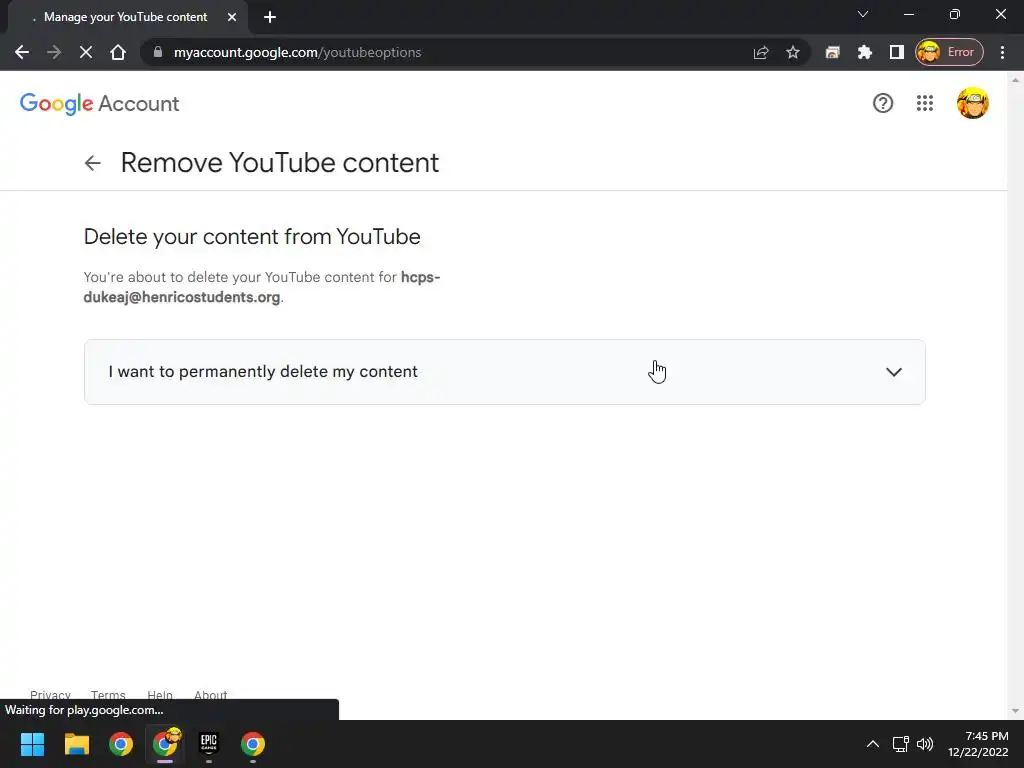Click the Google Account logo
This screenshot has height=768, width=1024.
(x=99, y=103)
